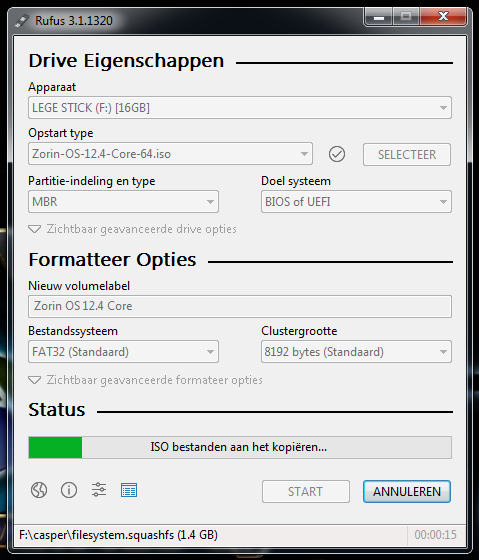The image size is (479, 560).
Task: Expand the advanced format options (geavanceerde formateer opties)
Action: 145,380
